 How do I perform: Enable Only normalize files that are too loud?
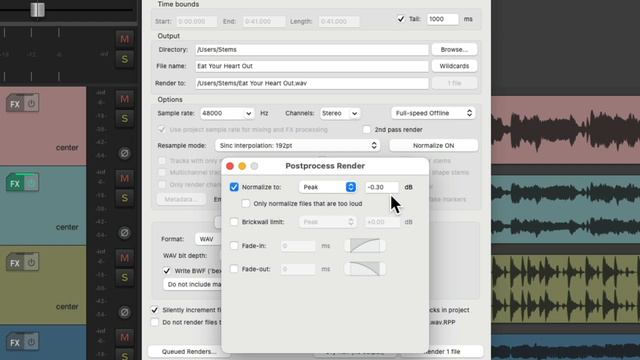[x=246, y=203]
